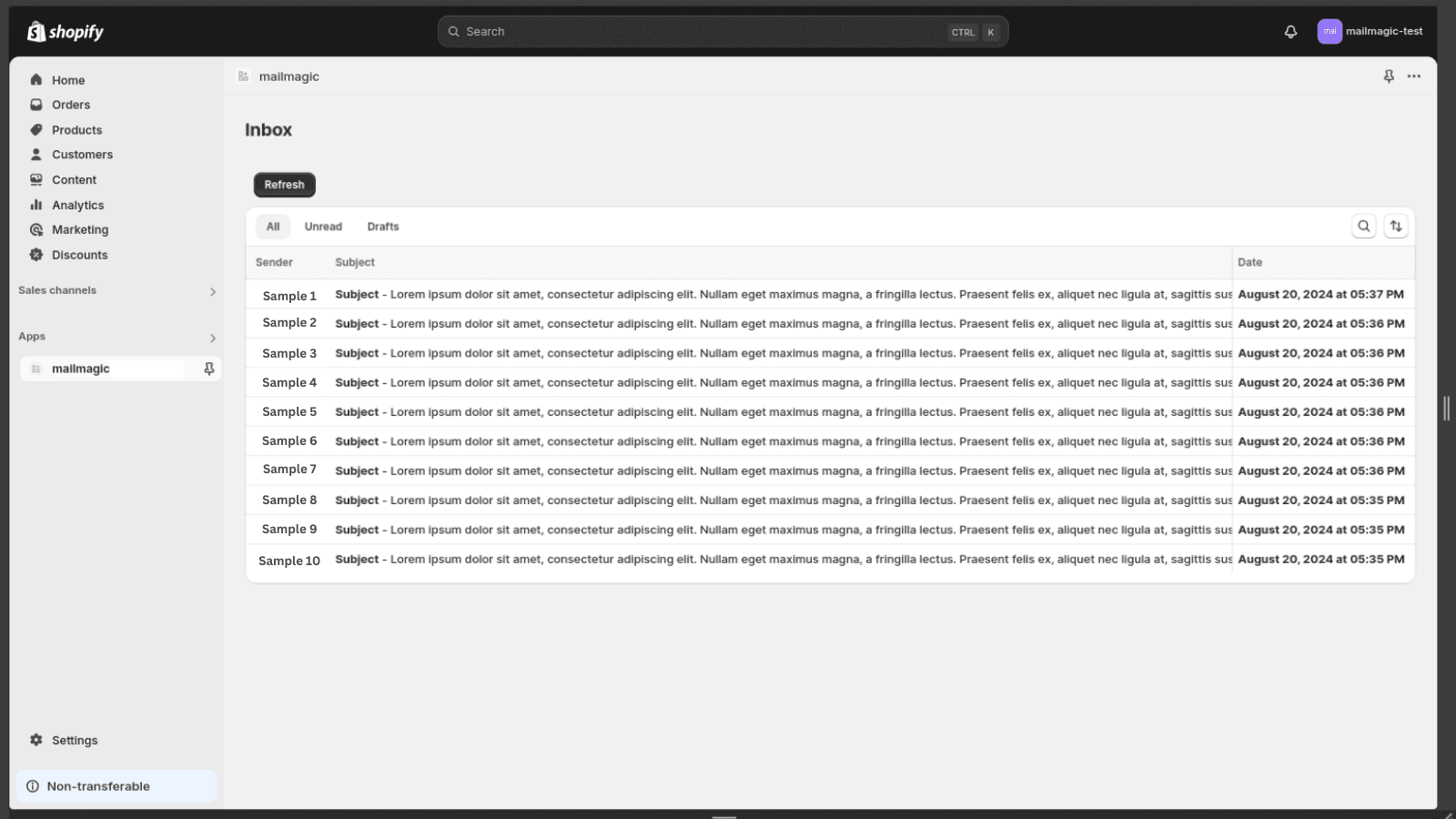This screenshot has height=819, width=1456.
Task: Expand the Apps section chevron
Action: pyautogui.click(x=212, y=338)
